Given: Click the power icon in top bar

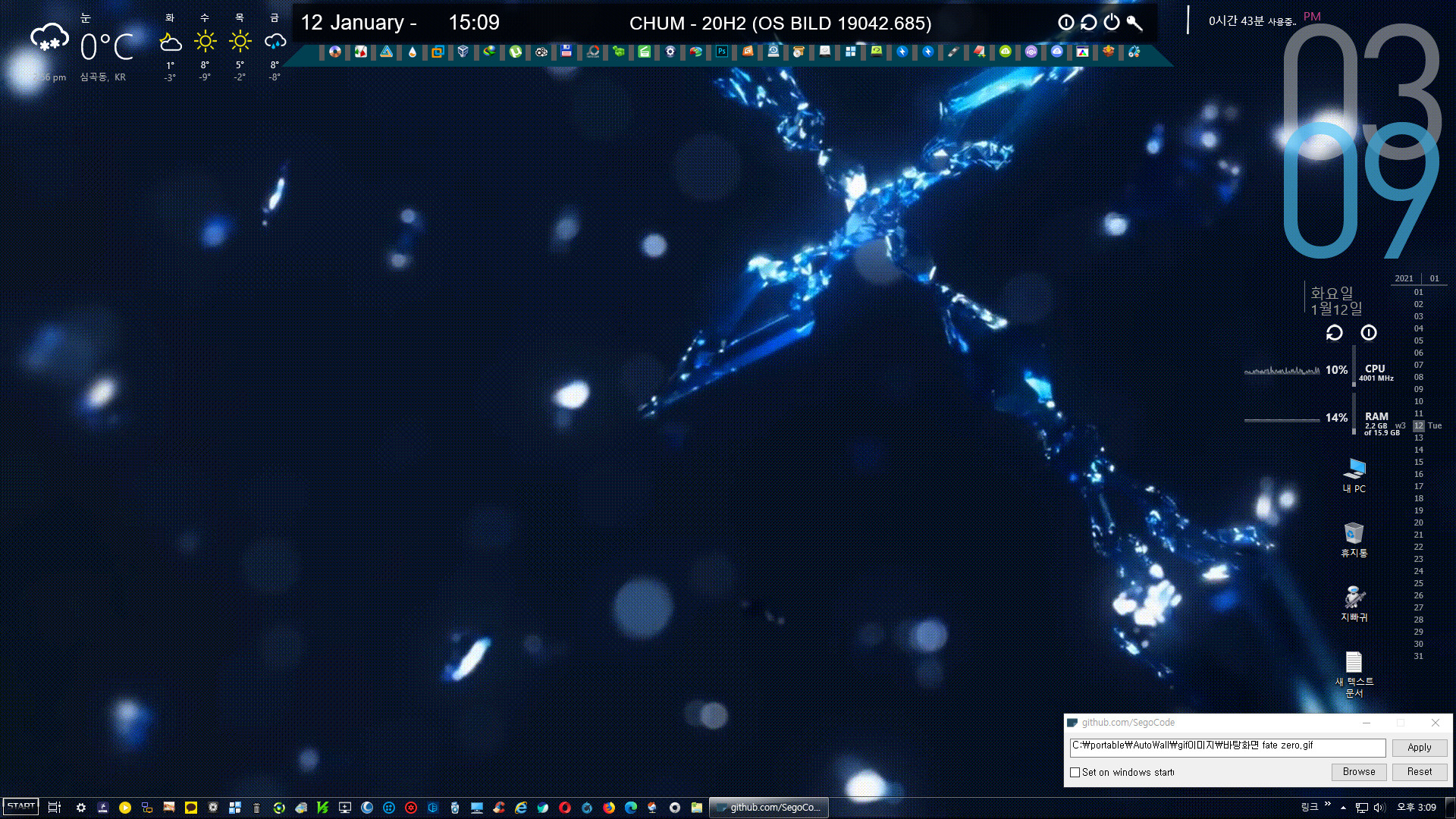Looking at the screenshot, I should 1112,23.
